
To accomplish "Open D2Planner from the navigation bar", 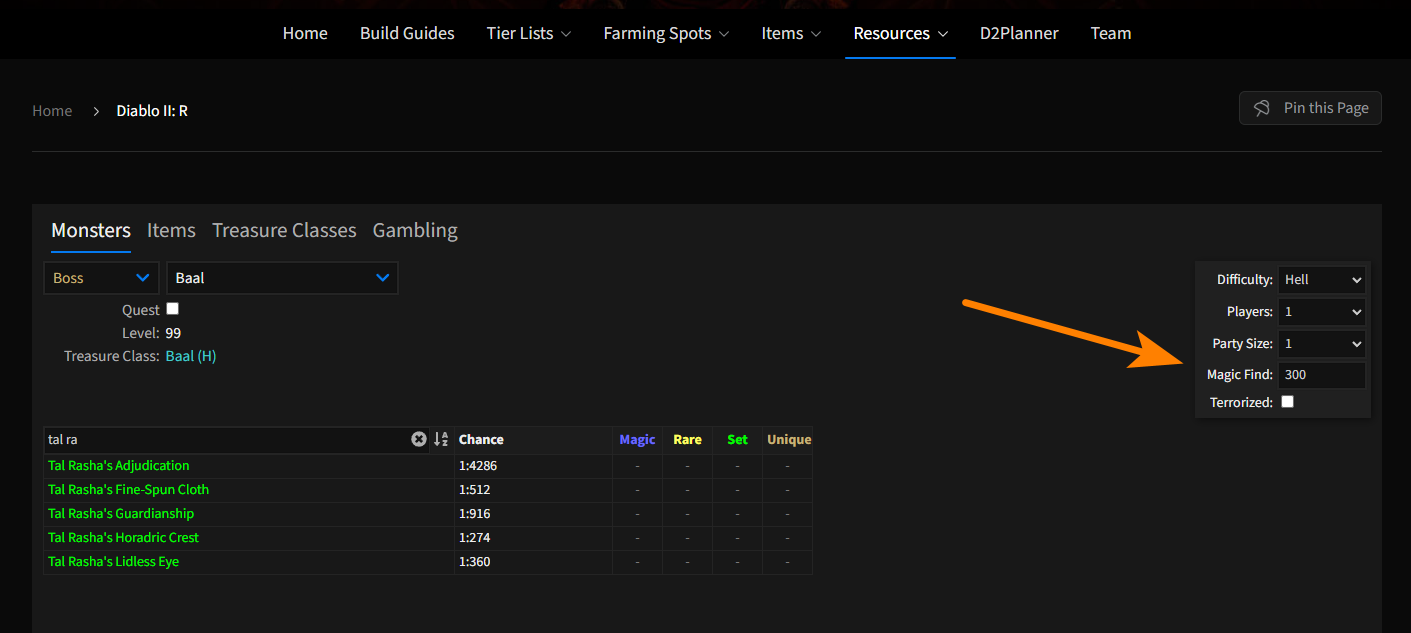I will pos(1019,33).
